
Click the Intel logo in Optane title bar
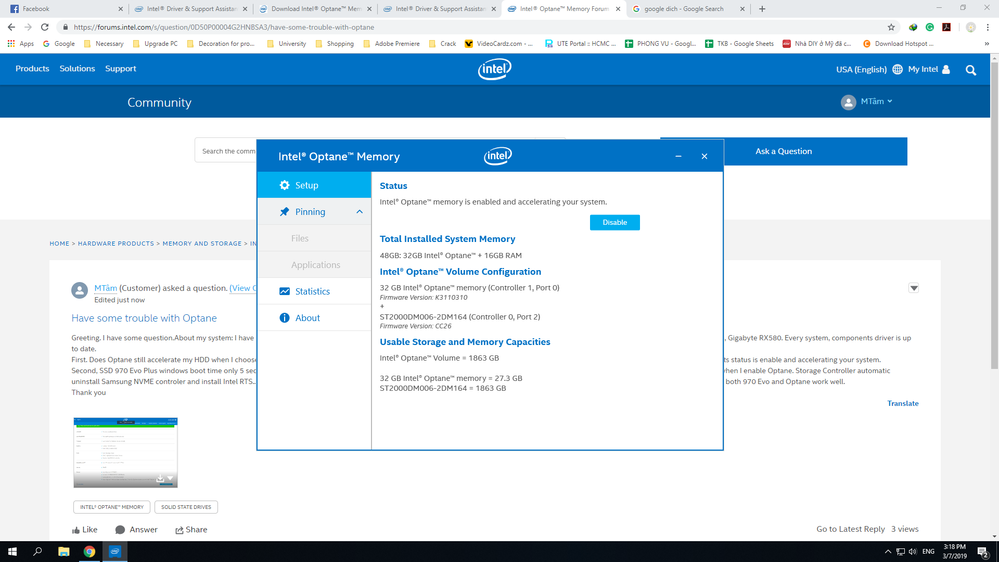497,156
